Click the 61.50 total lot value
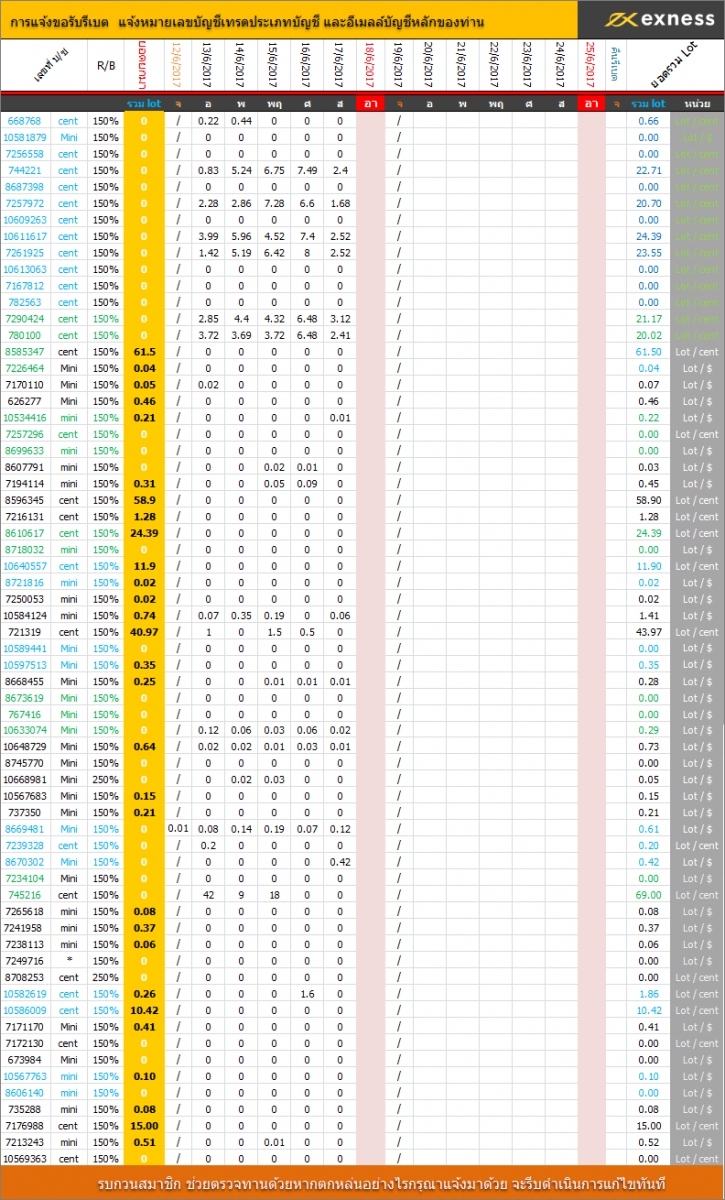Screen dimensions: 725x1200 [x=648, y=352]
